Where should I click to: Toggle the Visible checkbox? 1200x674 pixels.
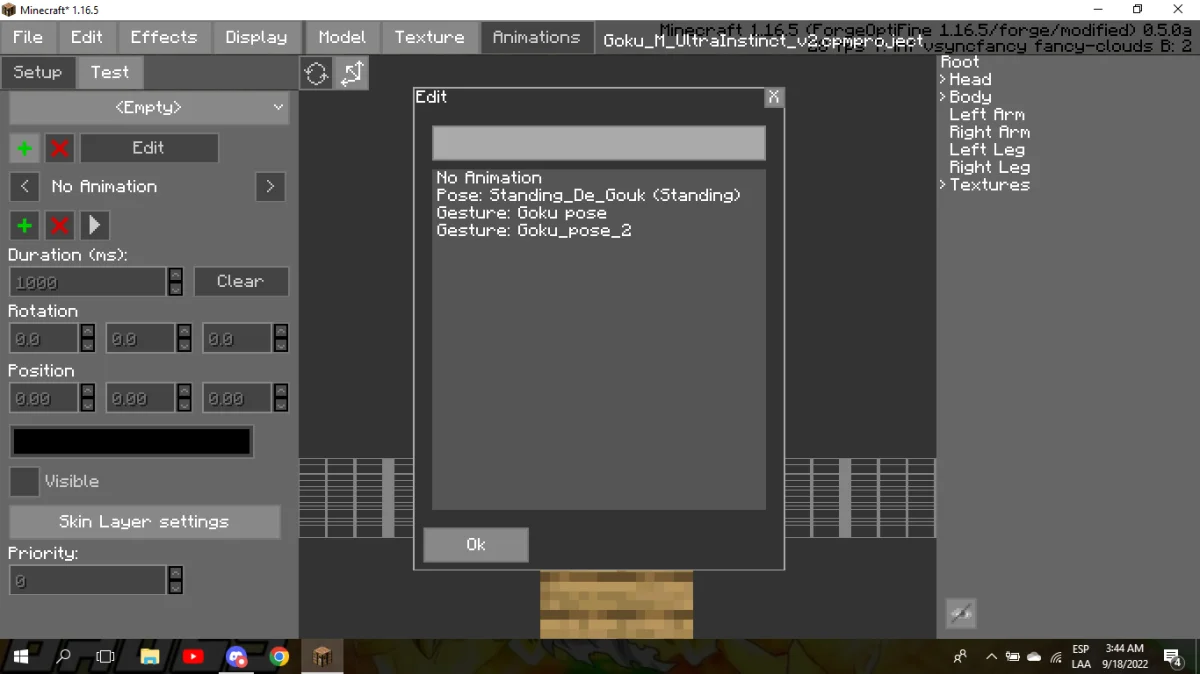(24, 481)
